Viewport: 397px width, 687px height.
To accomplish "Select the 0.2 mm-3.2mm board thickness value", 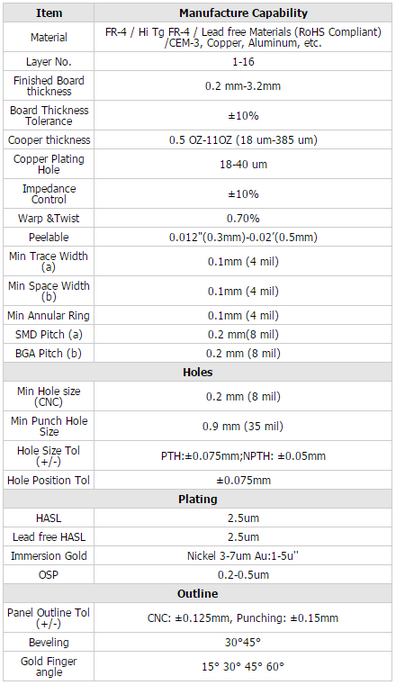I will coord(243,86).
